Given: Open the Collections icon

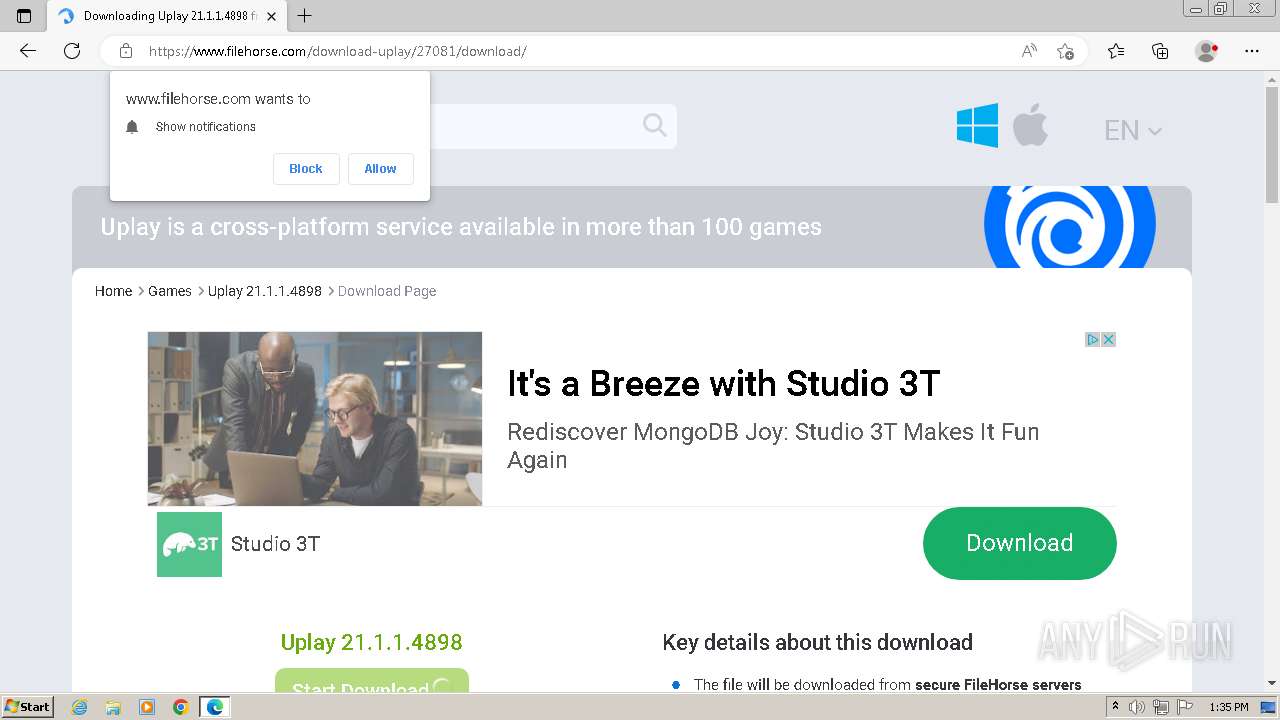Looking at the screenshot, I should [x=1160, y=51].
